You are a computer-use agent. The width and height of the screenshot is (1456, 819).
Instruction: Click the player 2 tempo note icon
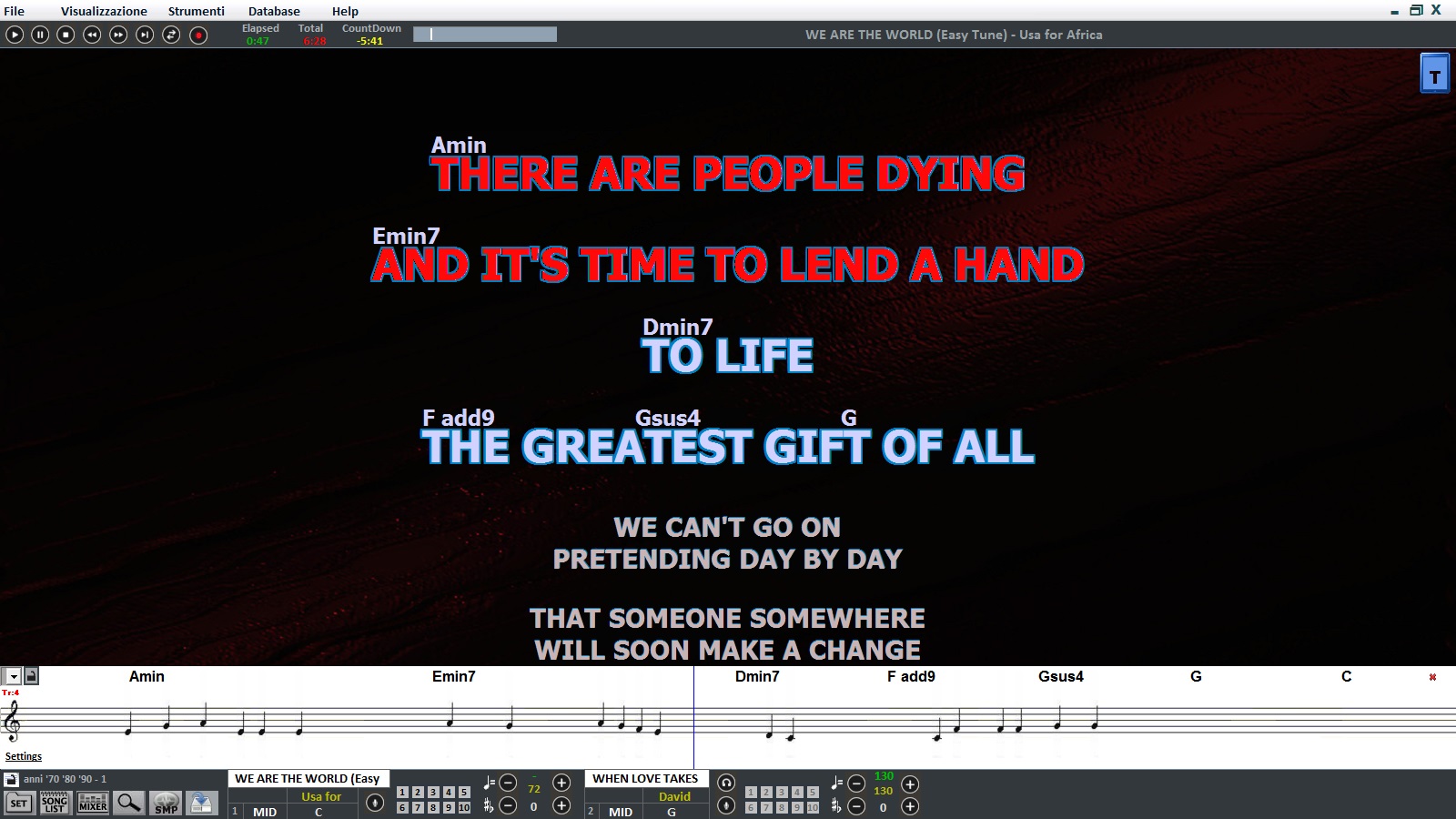click(837, 783)
